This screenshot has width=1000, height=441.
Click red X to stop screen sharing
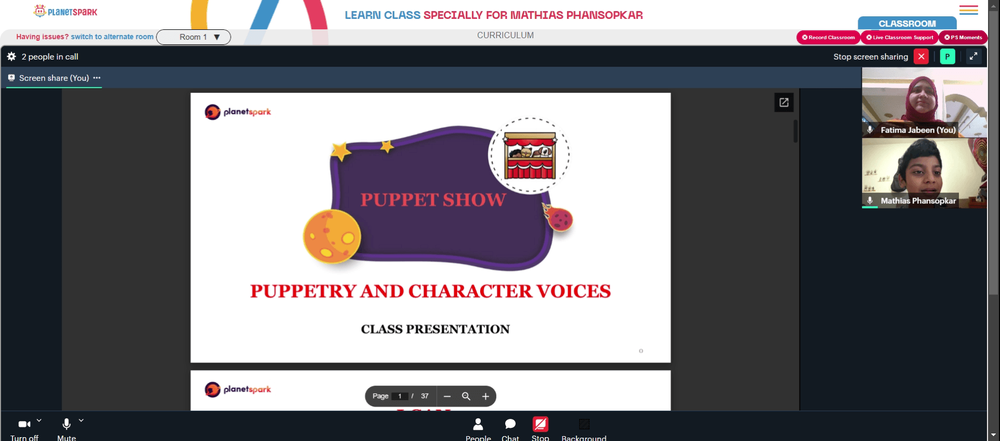pyautogui.click(x=921, y=57)
